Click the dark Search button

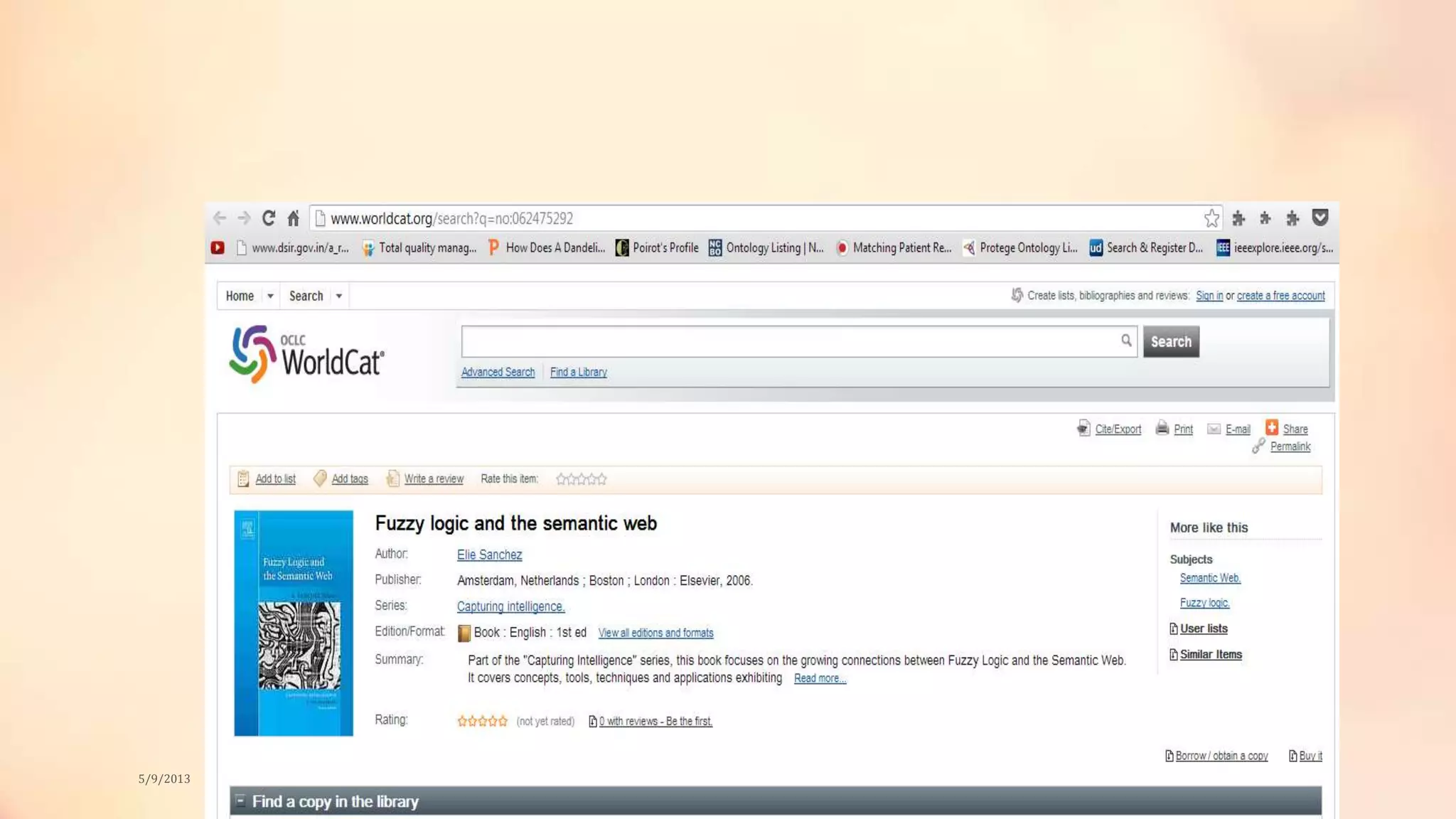pos(1171,341)
